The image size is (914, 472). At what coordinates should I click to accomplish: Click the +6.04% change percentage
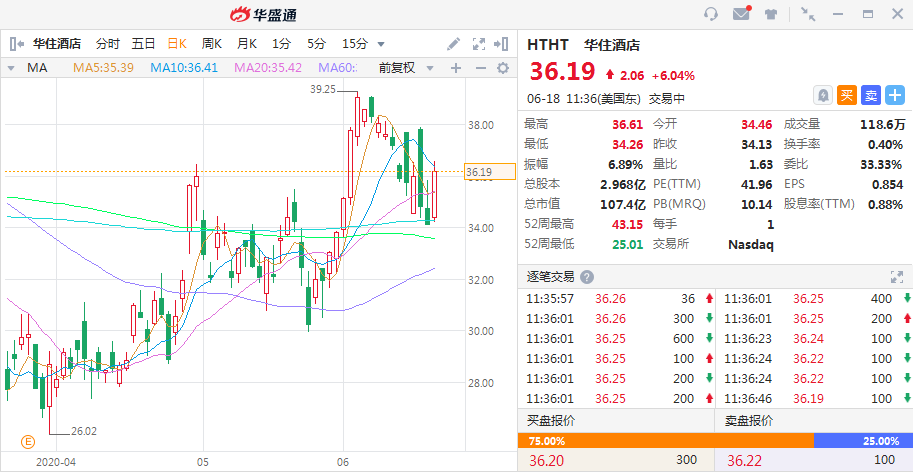[673, 75]
